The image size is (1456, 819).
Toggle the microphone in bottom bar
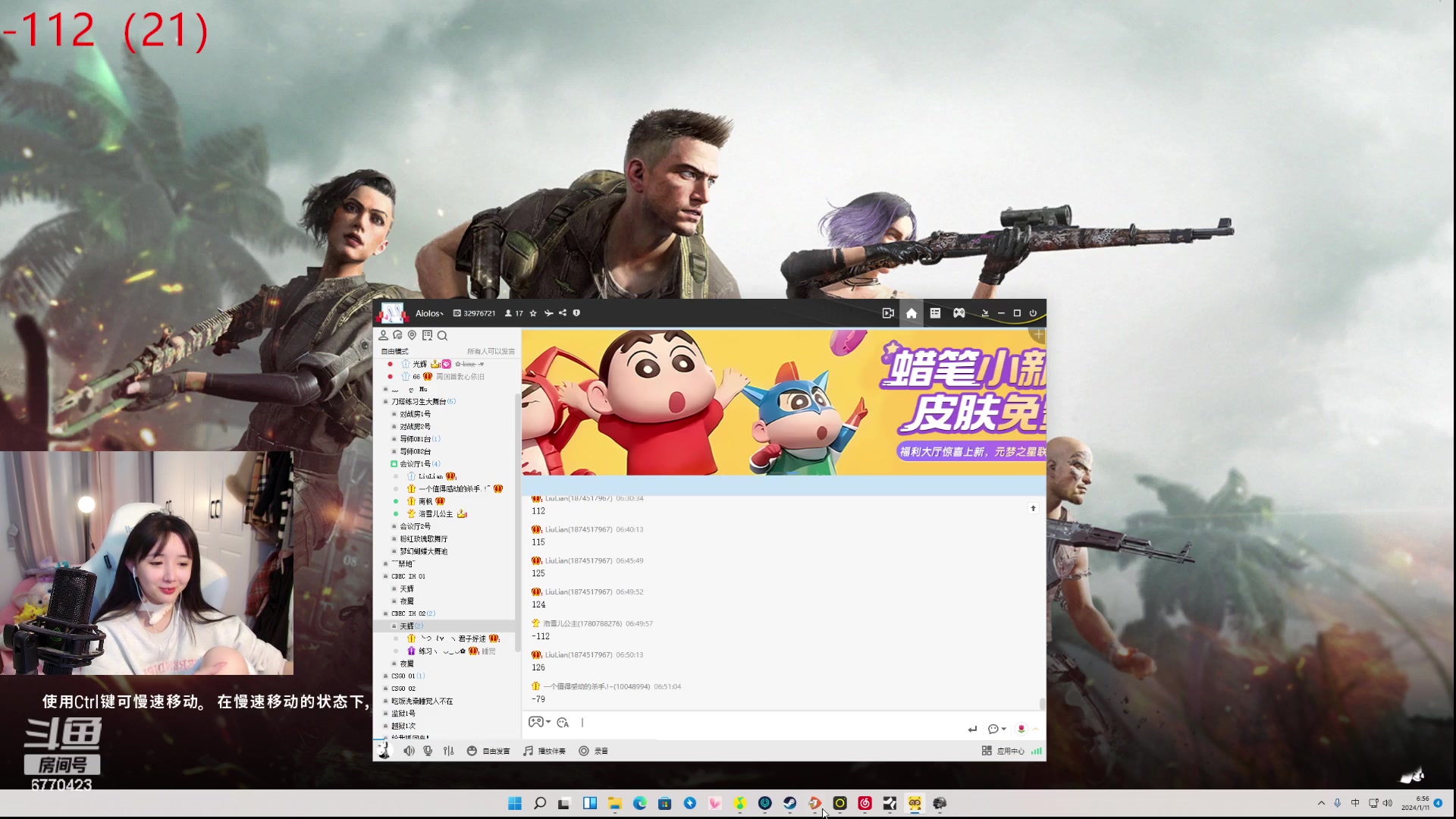428,751
